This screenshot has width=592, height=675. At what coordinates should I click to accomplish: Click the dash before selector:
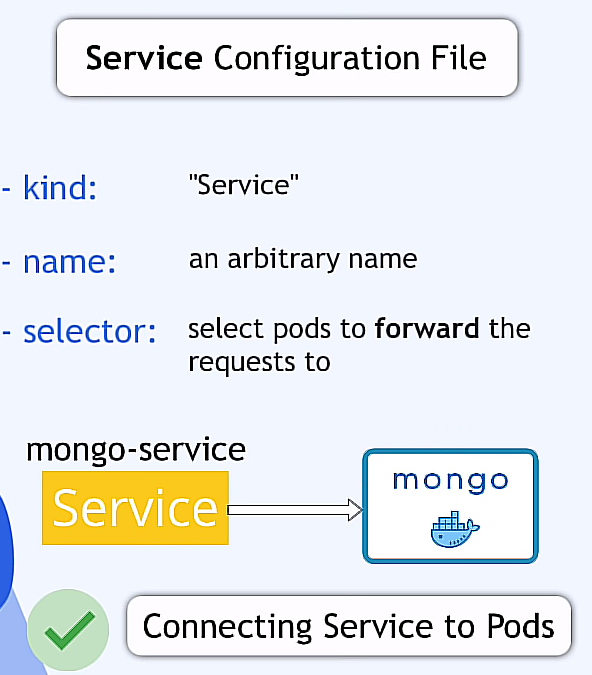click(6, 333)
